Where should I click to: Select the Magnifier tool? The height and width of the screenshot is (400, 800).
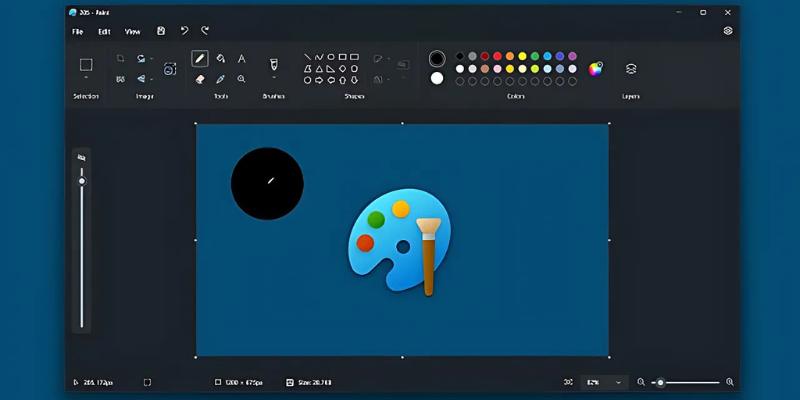(x=241, y=79)
